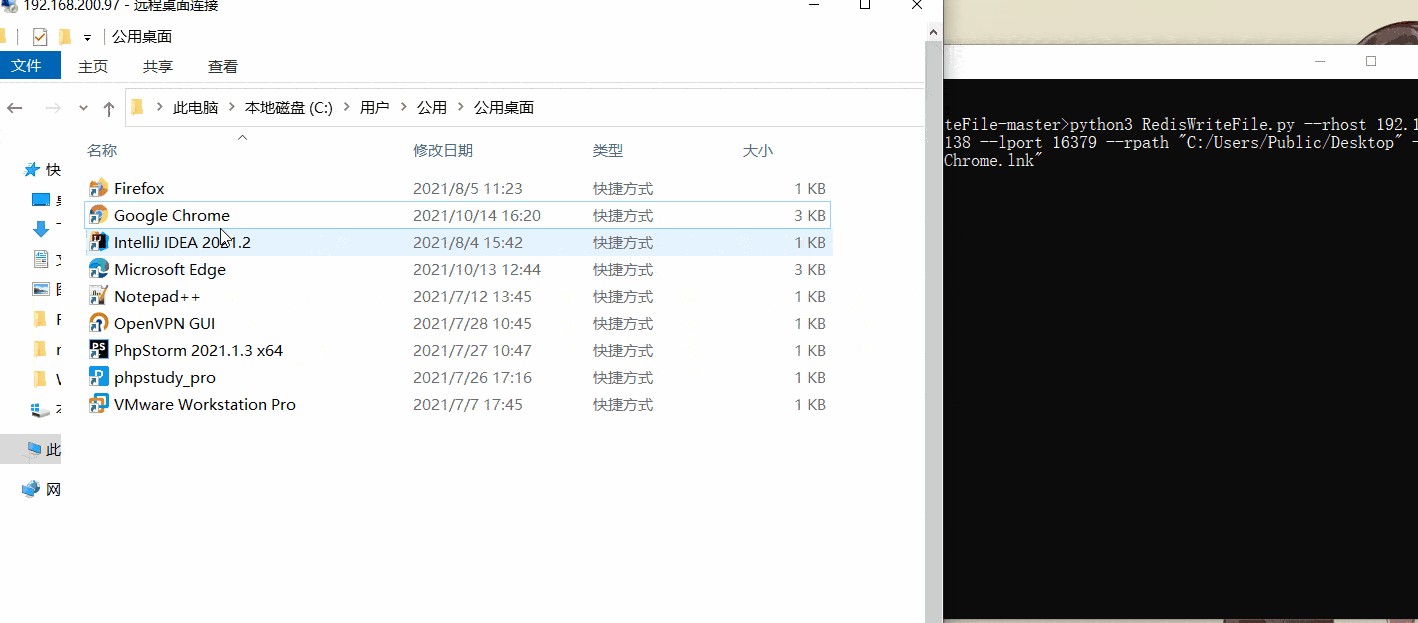
Task: Go up one folder level
Action: 109,108
